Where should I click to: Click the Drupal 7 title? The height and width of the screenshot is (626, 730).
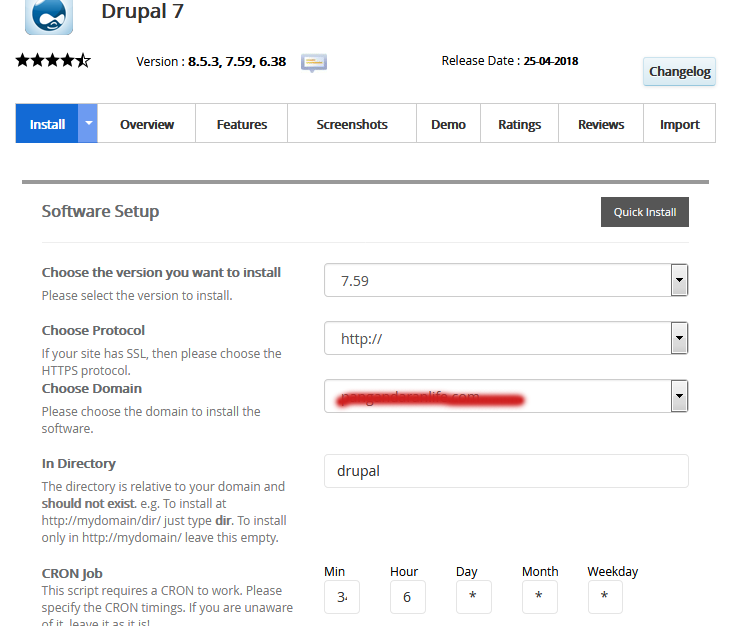142,11
